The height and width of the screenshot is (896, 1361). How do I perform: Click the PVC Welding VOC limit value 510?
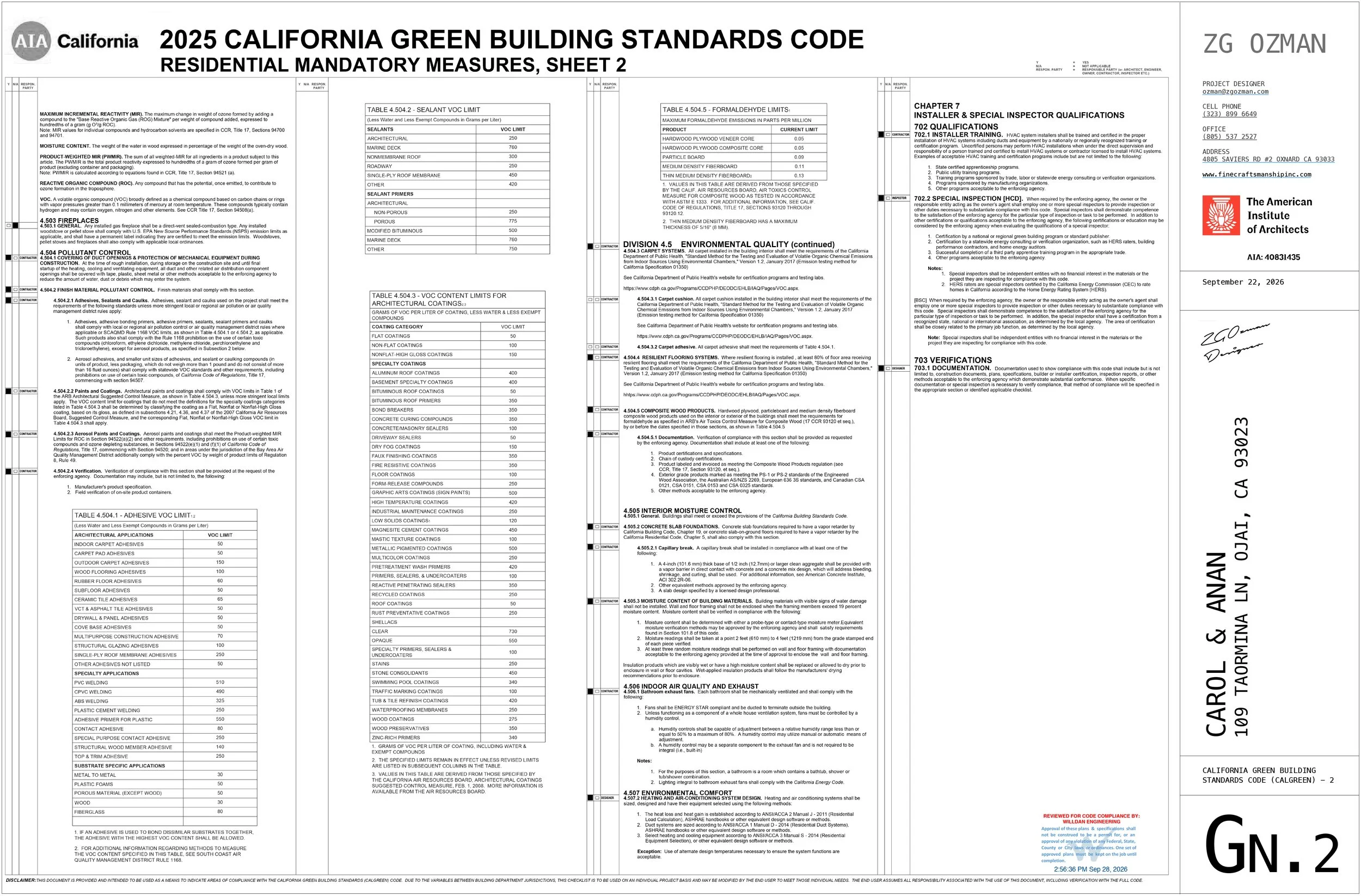point(220,682)
